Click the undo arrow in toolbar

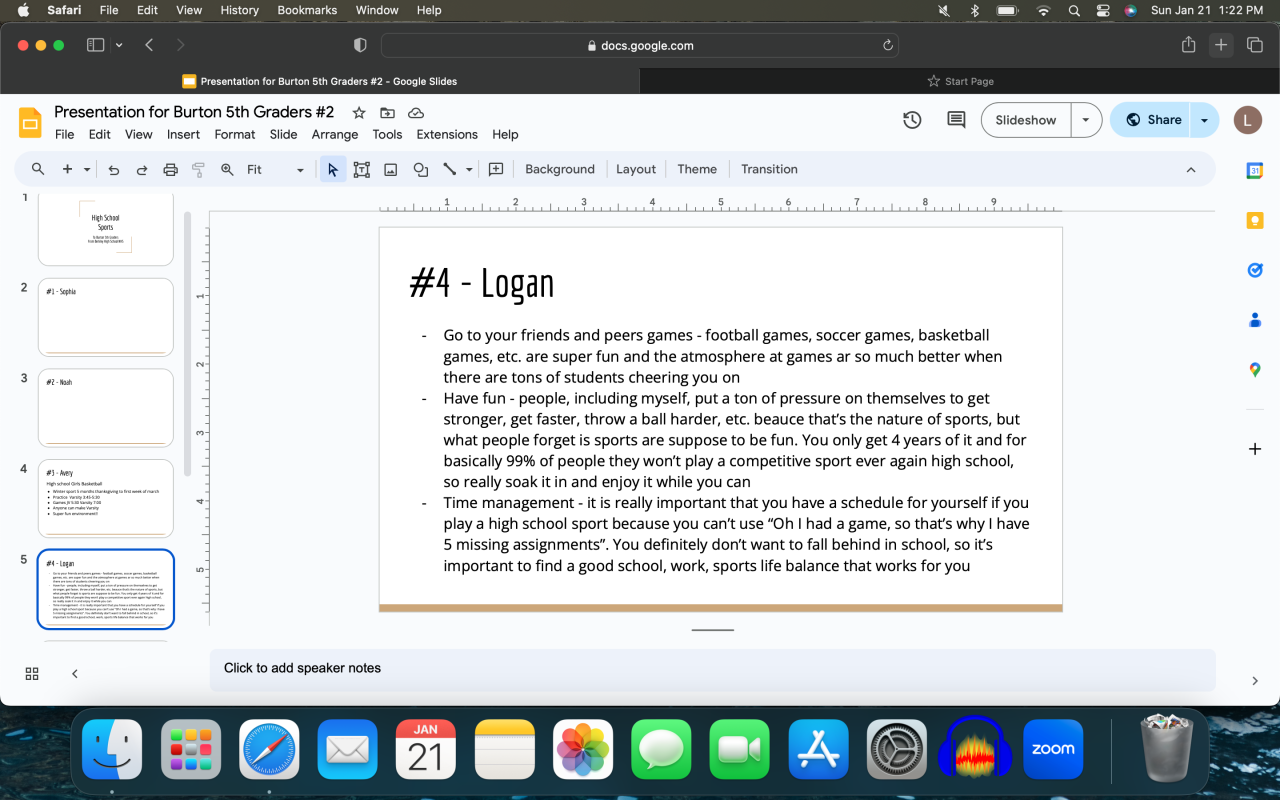114,170
